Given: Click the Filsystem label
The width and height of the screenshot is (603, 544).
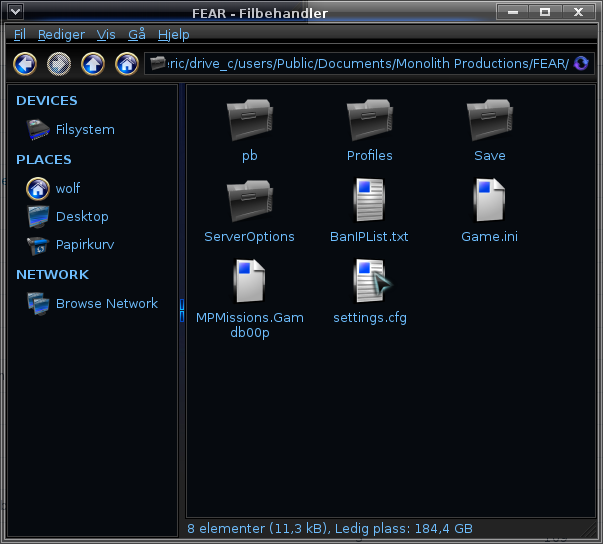Looking at the screenshot, I should click(x=85, y=130).
